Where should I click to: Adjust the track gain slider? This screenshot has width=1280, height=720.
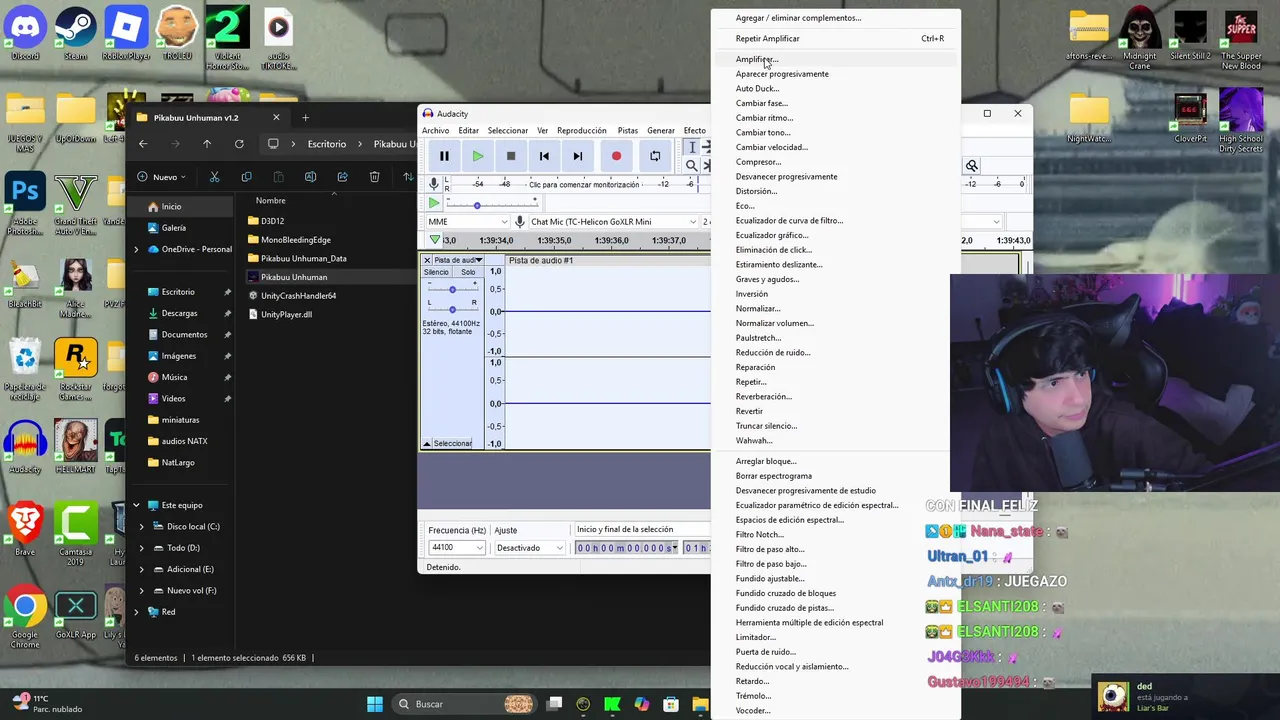452,289
